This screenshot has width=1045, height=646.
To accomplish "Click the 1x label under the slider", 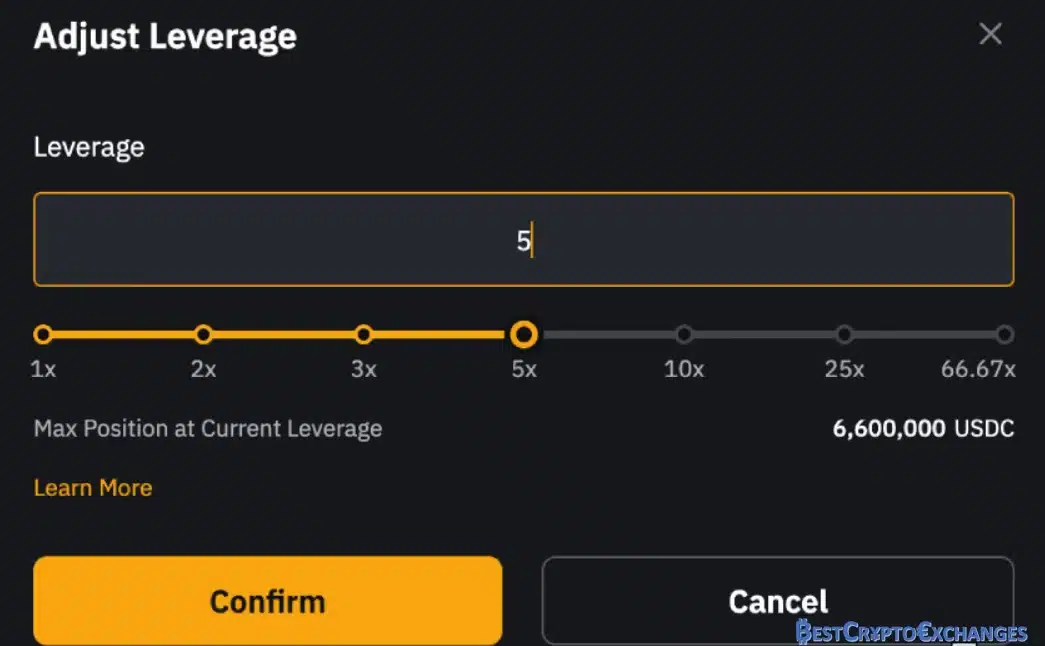I will click(x=43, y=369).
